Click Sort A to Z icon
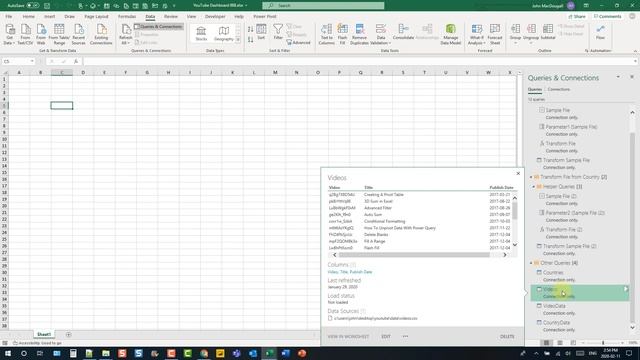Viewport: 640px width, 360px height. pyautogui.click(x=250, y=29)
